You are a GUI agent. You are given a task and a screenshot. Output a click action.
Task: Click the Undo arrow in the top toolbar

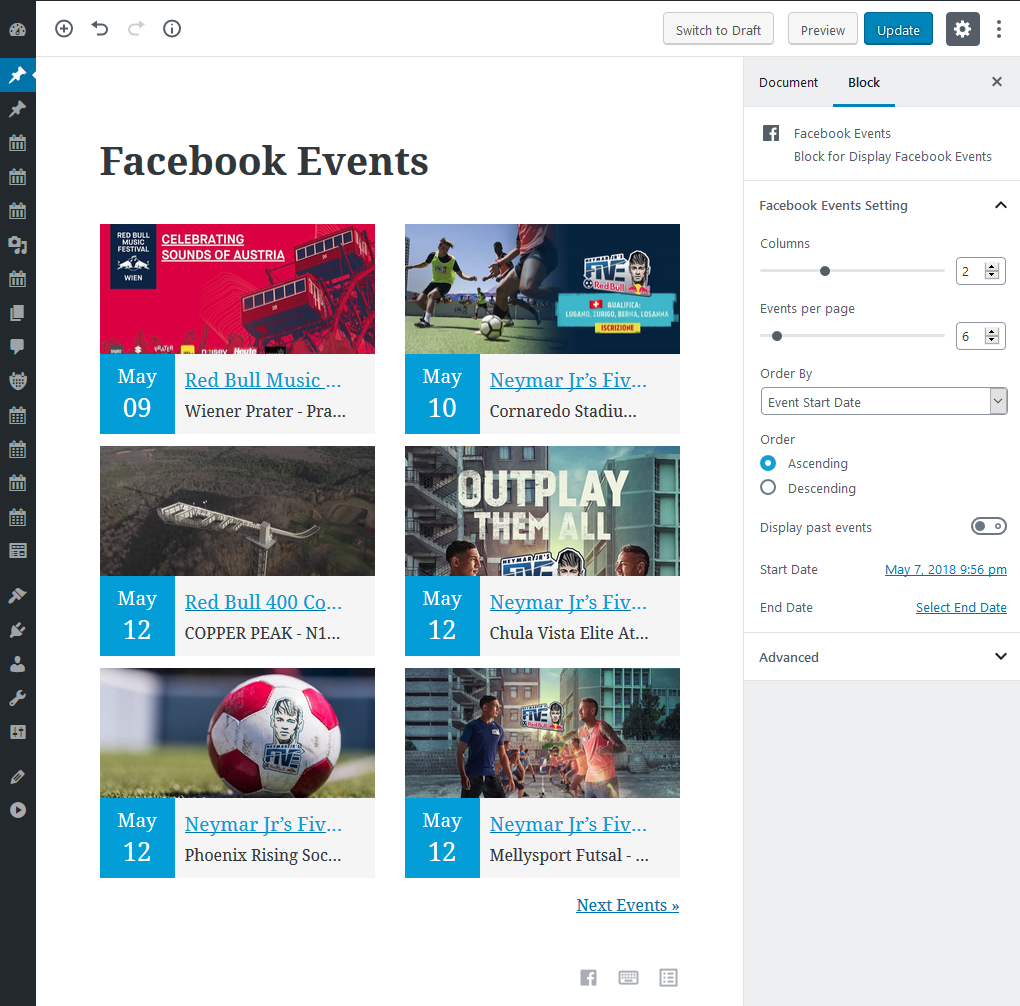pos(99,29)
